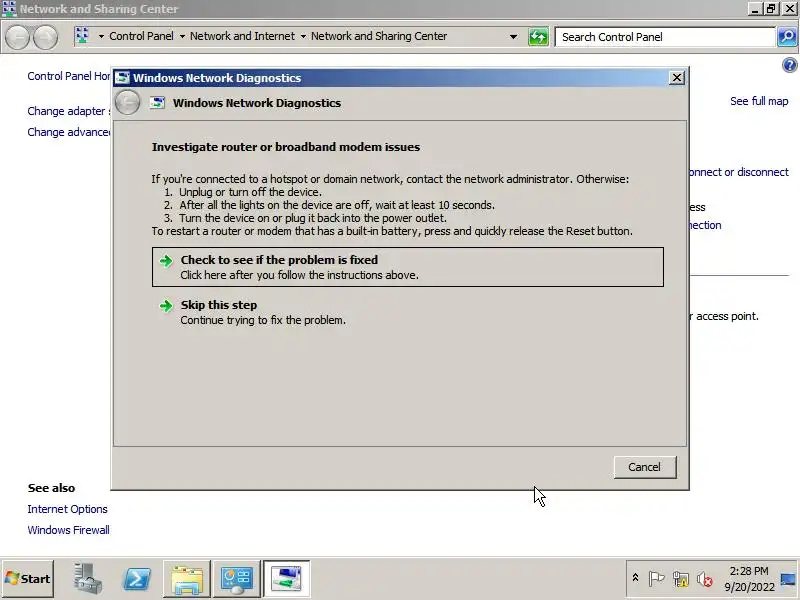Select Network and Sharing Center breadcrumb
Viewport: 800px width, 600px height.
tap(379, 36)
